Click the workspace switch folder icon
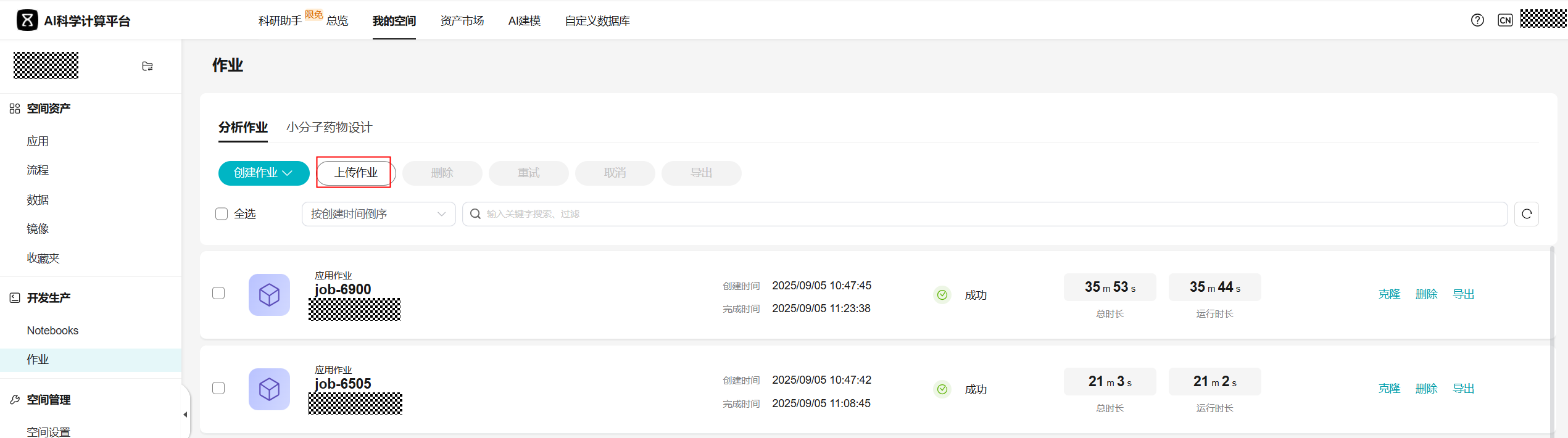The width and height of the screenshot is (1568, 438). tap(147, 66)
